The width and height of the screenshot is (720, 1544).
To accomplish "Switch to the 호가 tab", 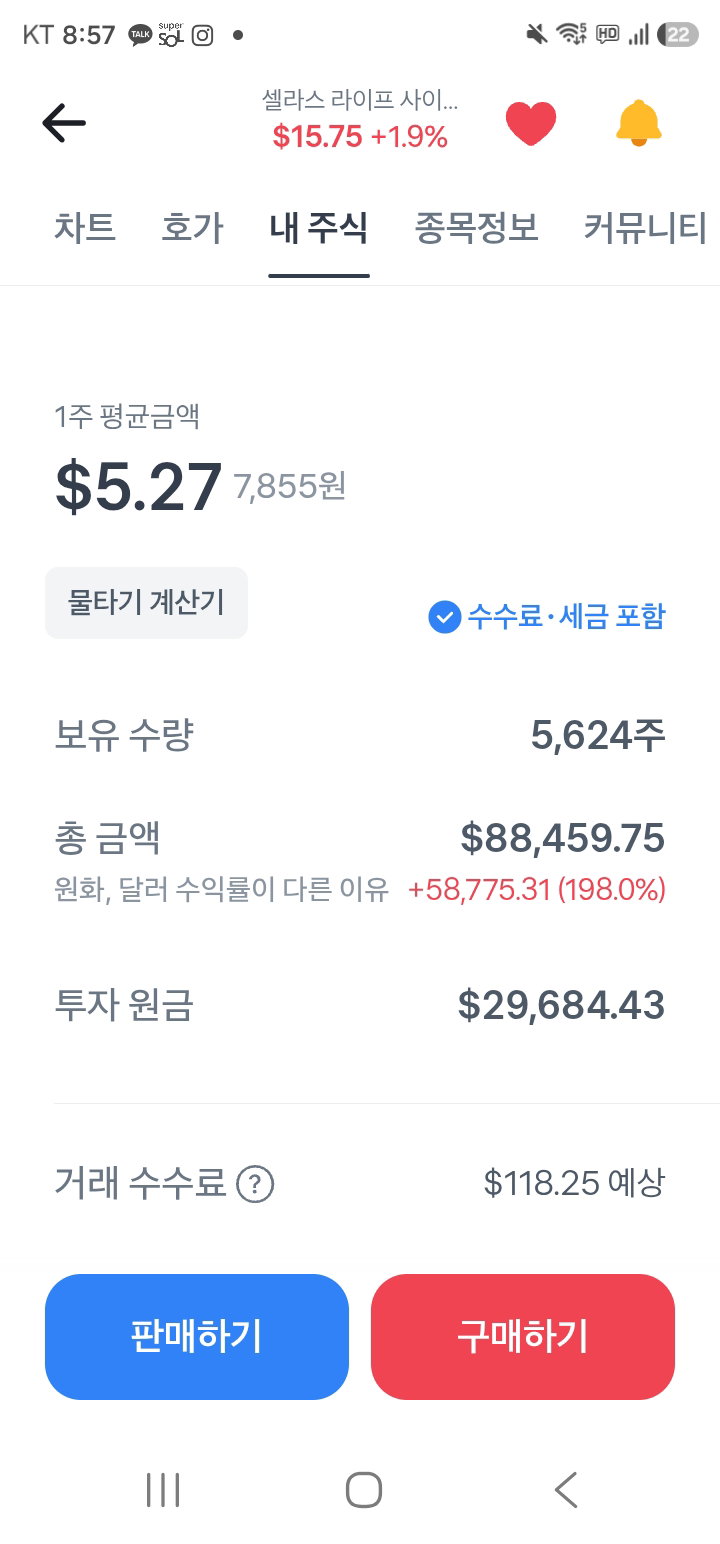I will (192, 228).
